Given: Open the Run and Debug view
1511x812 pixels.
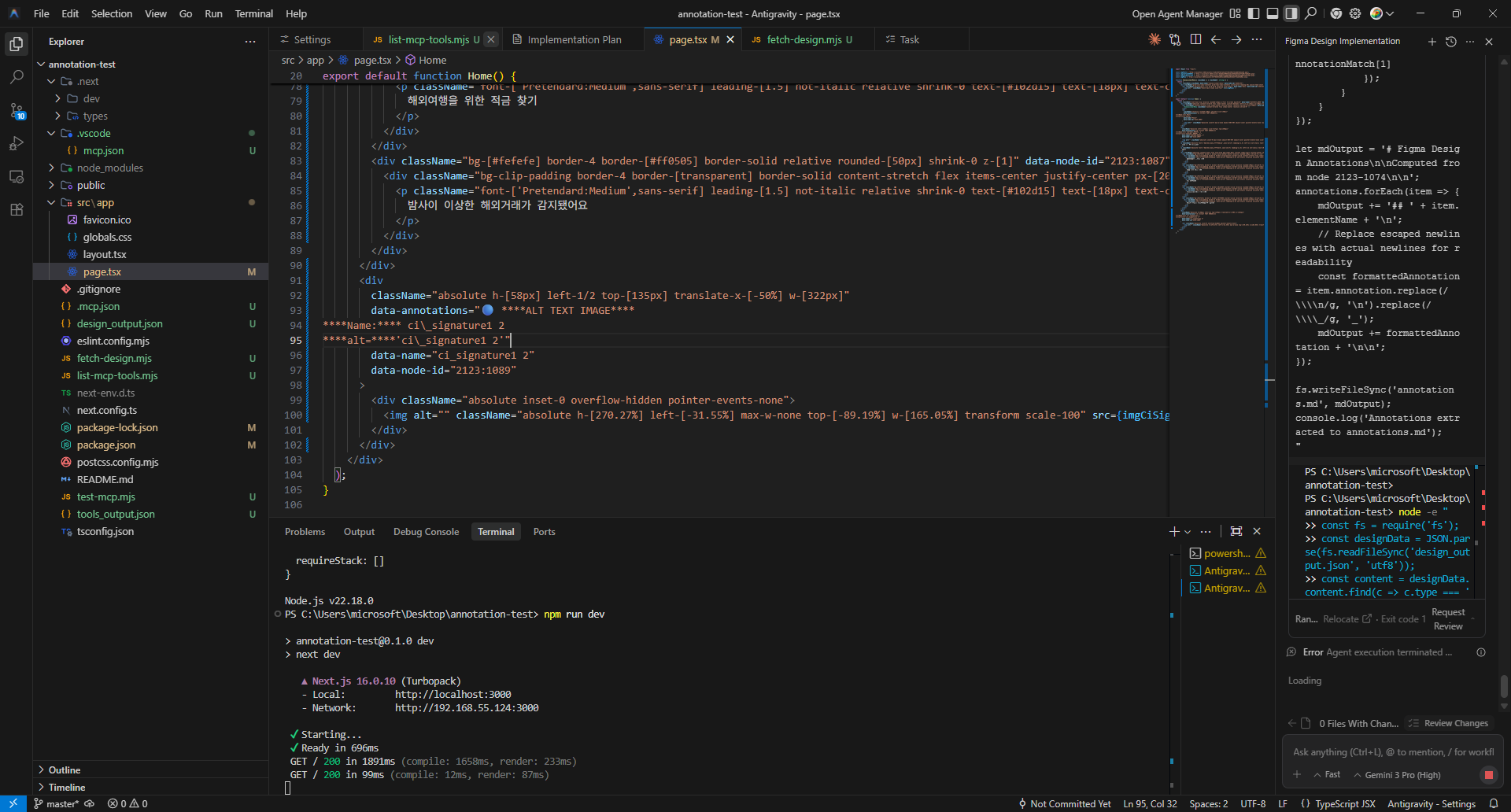Looking at the screenshot, I should click(17, 144).
